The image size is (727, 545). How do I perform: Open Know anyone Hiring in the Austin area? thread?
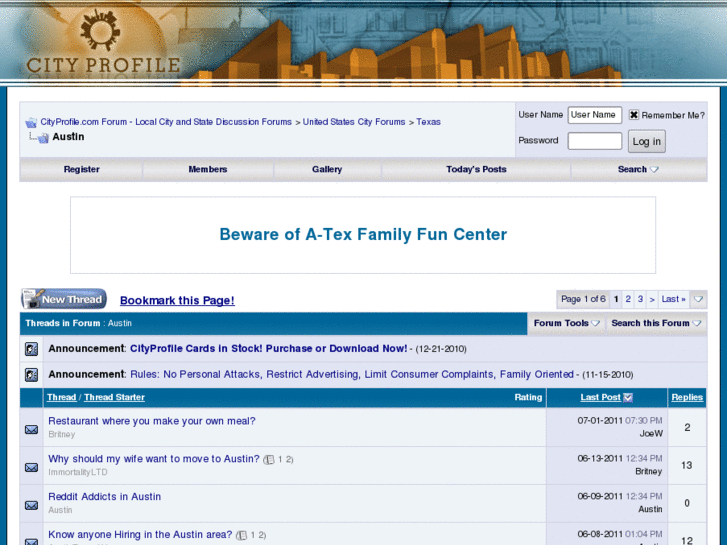140,535
